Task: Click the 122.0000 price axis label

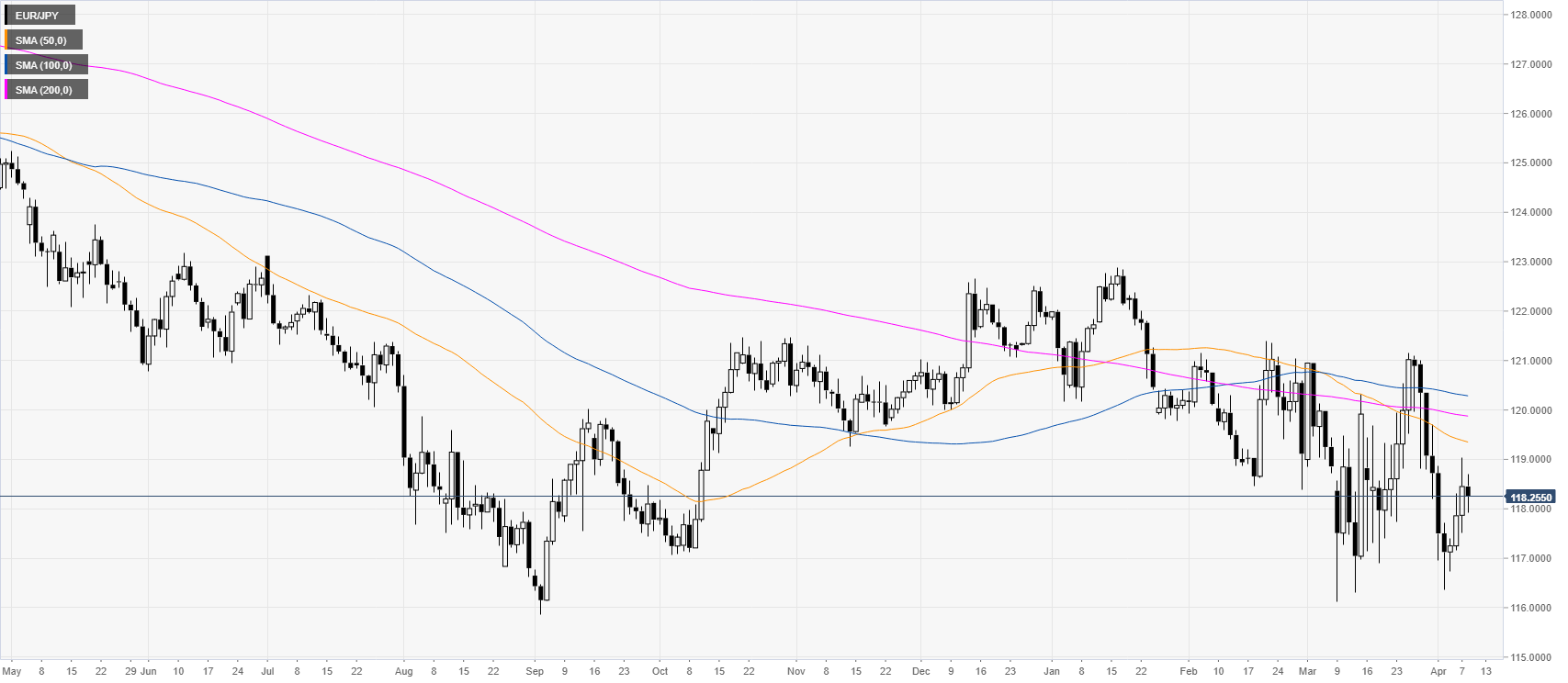Action: (1531, 311)
